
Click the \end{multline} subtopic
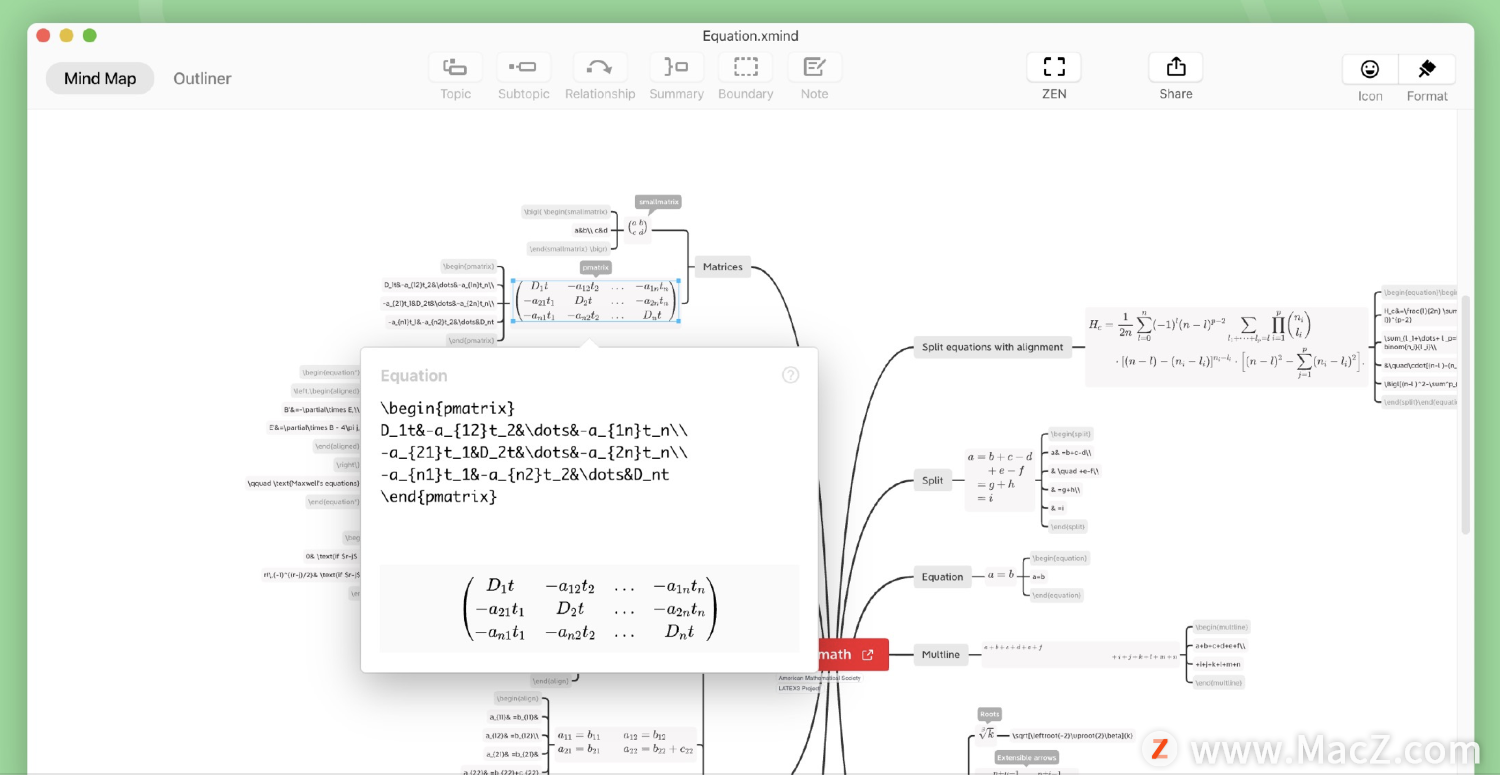[x=1219, y=682]
